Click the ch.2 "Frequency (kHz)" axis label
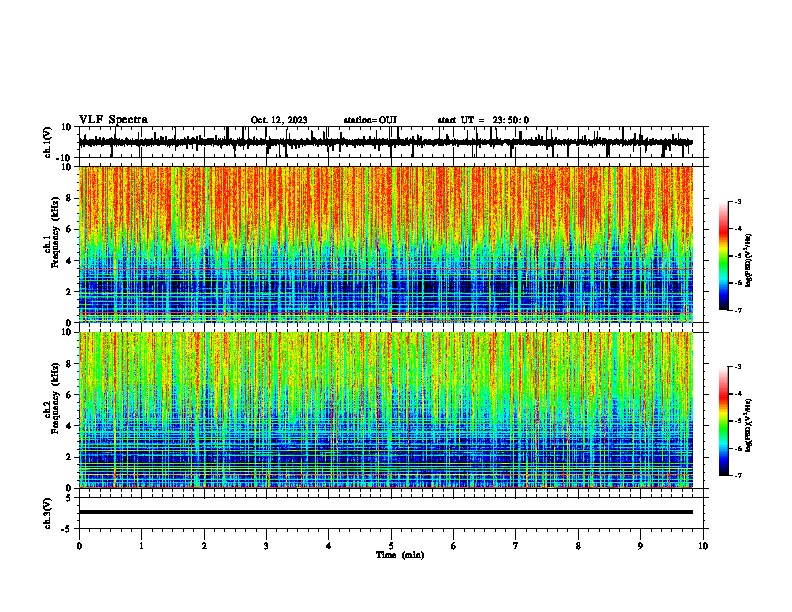The height and width of the screenshot is (612, 792). coord(55,398)
